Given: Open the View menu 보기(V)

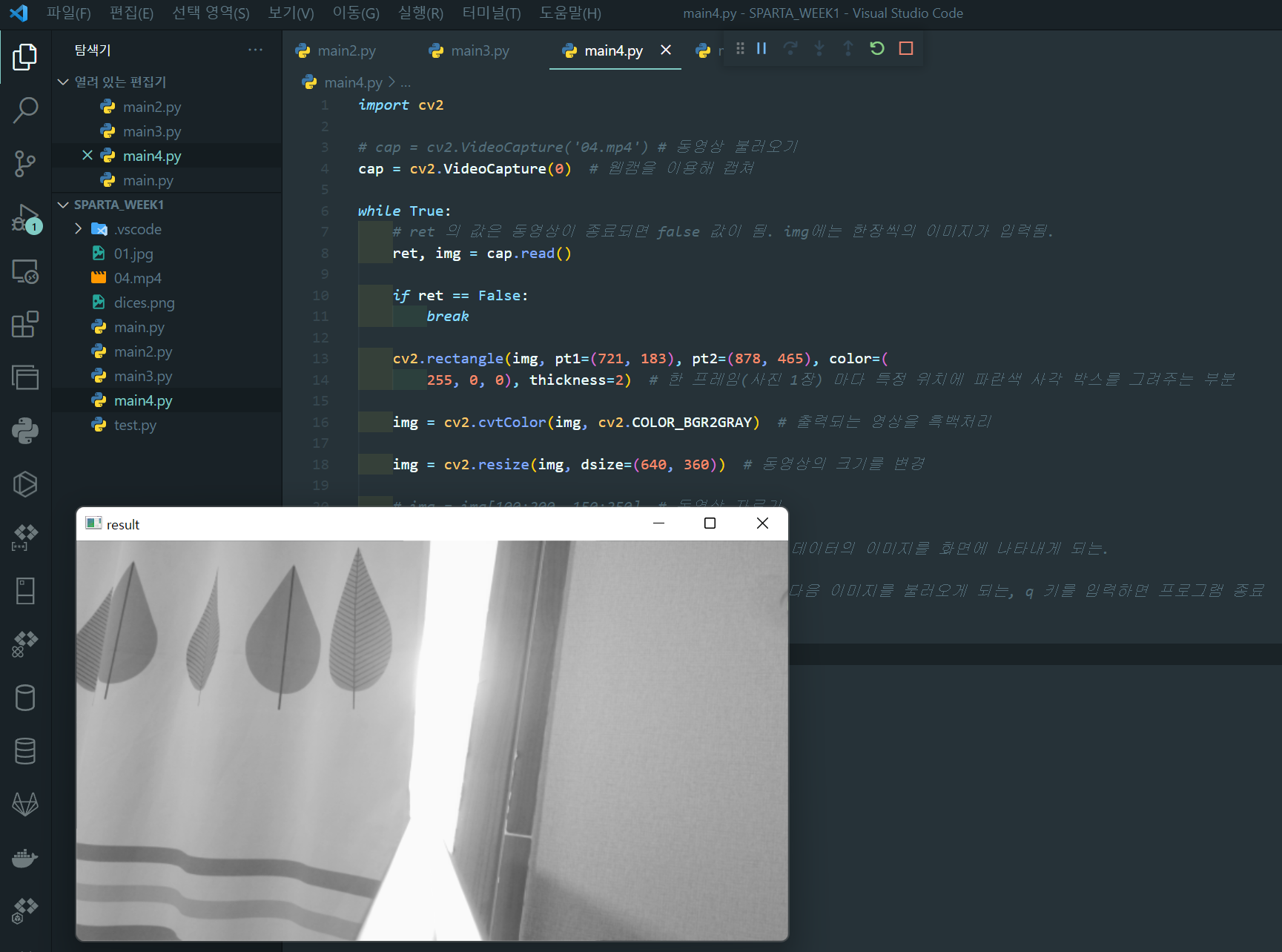Looking at the screenshot, I should pyautogui.click(x=291, y=13).
